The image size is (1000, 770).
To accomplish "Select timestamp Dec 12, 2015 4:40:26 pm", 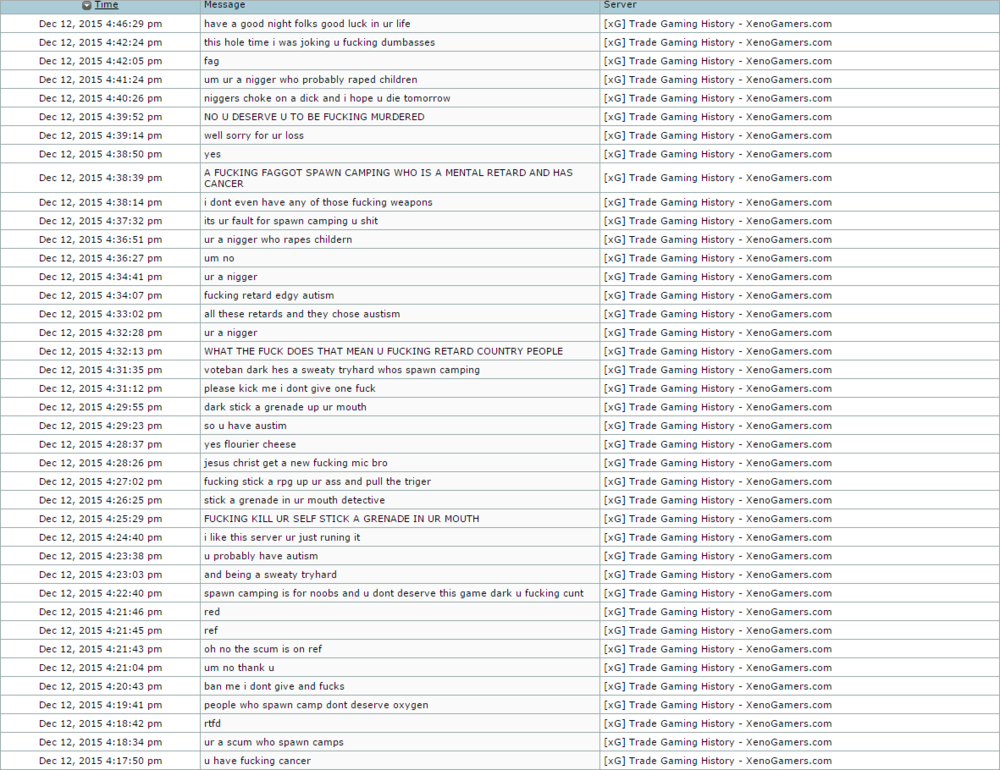I will click(100, 98).
